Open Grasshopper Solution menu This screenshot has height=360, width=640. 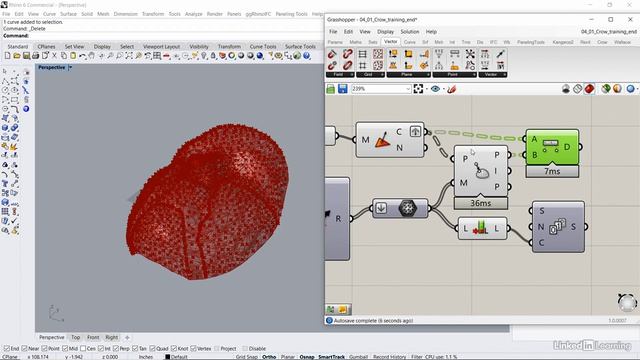tap(409, 31)
